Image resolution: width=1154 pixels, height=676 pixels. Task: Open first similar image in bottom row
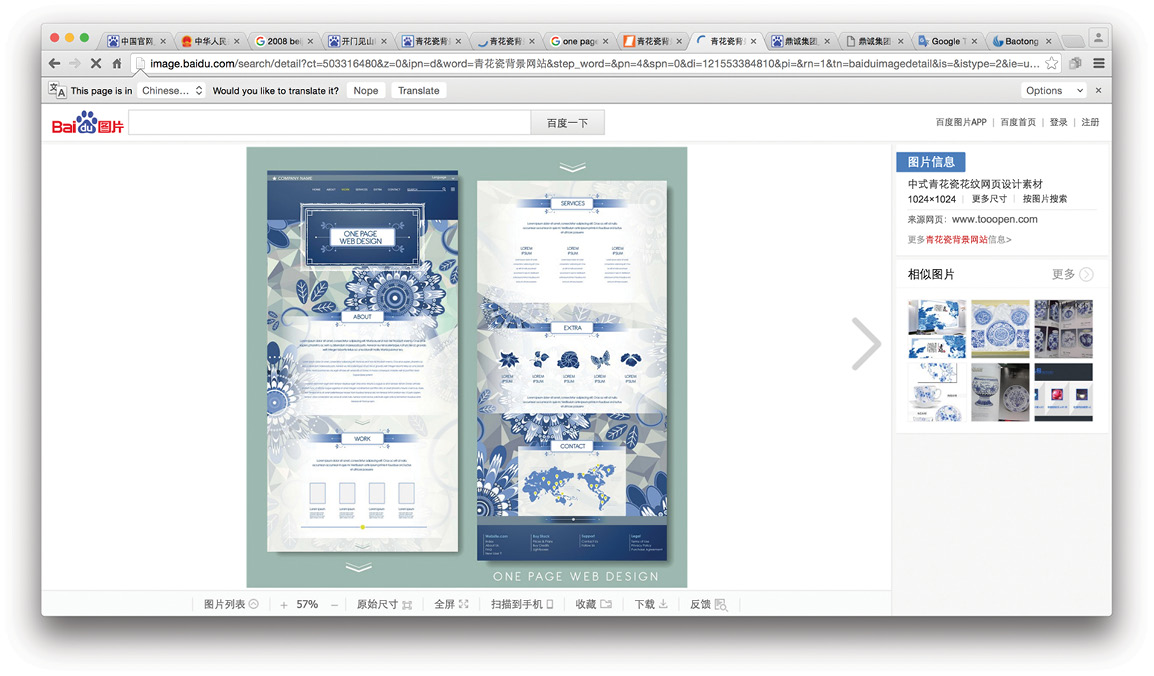coord(936,392)
